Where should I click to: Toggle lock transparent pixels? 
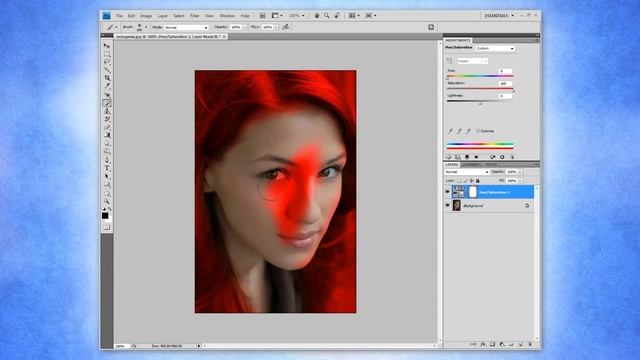point(459,180)
